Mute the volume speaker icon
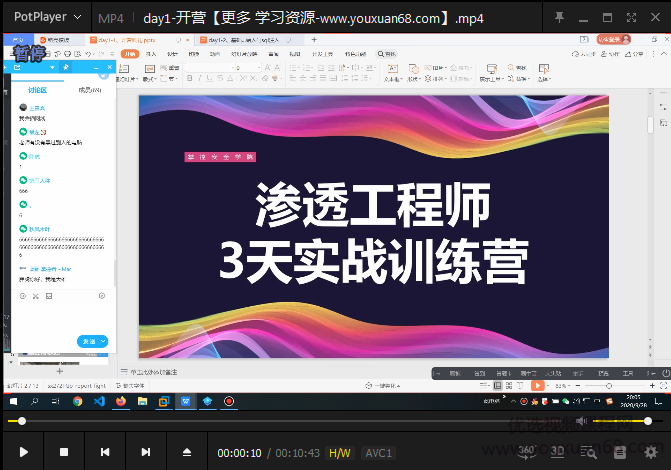 tap(582, 421)
